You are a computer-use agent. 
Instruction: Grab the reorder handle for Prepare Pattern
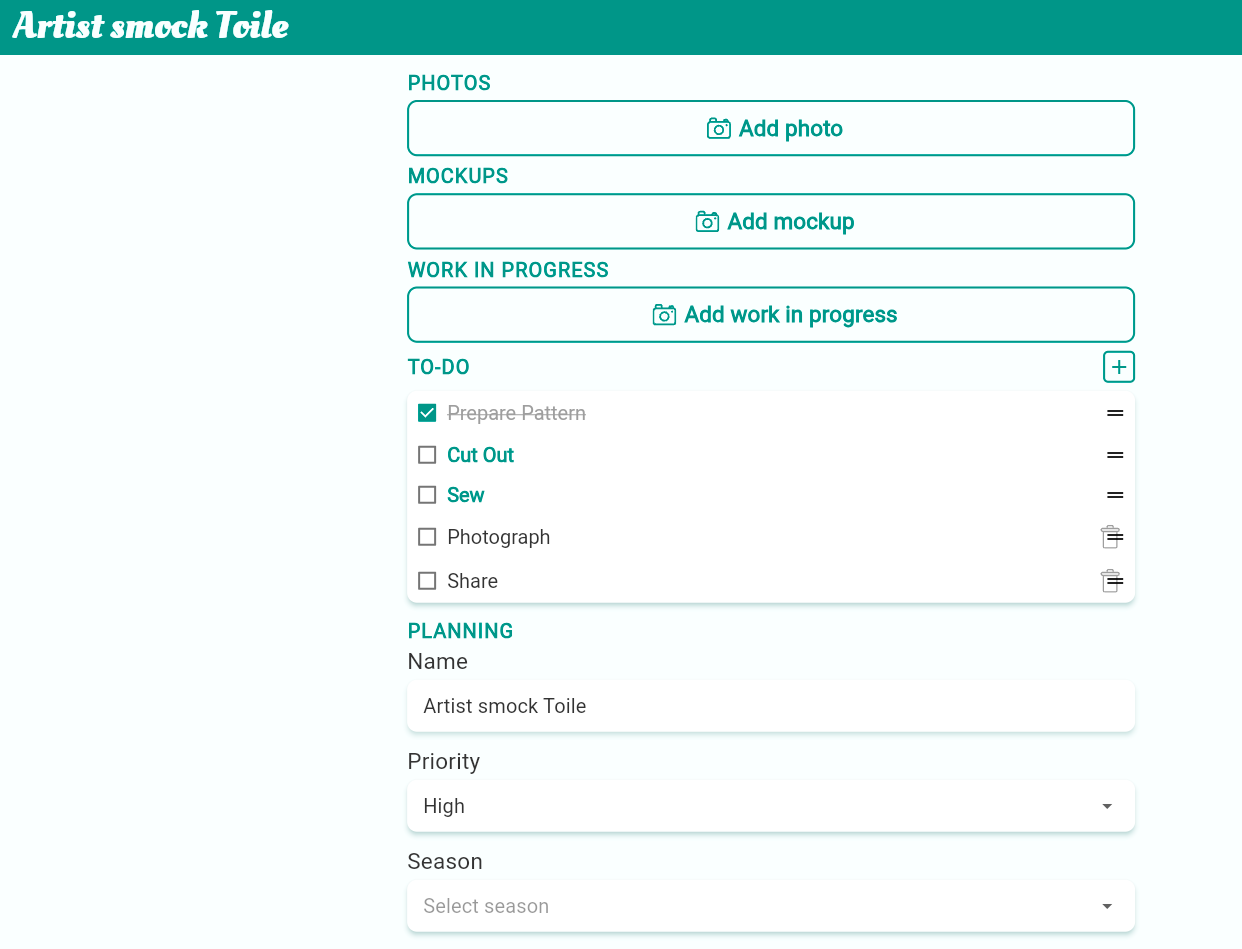[x=1115, y=413]
